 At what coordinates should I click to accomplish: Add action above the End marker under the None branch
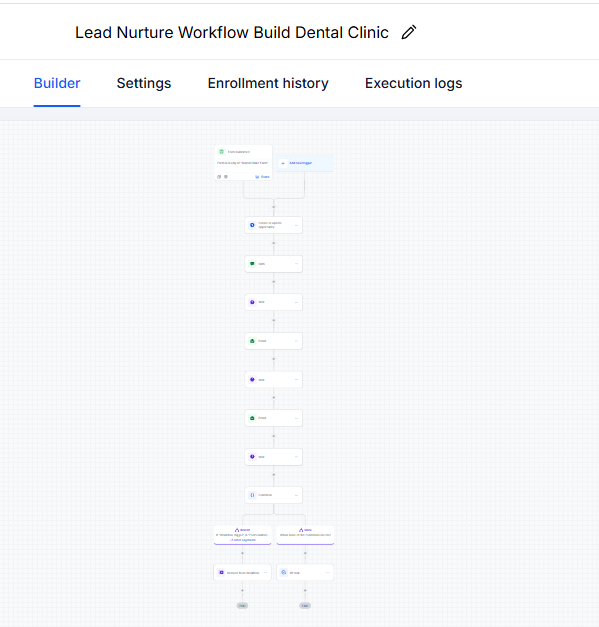point(305,591)
